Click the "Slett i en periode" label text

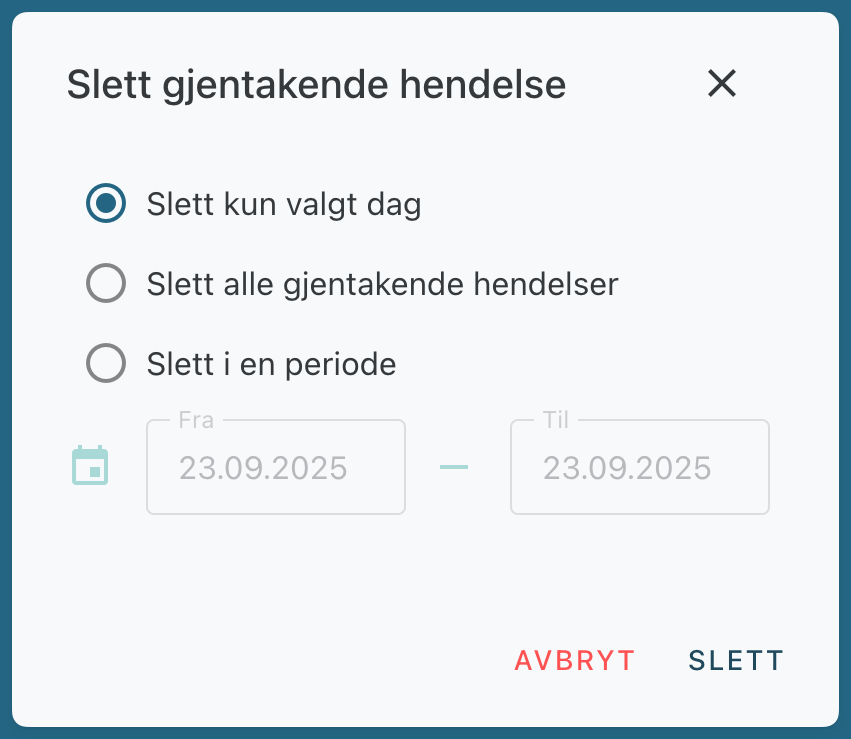click(x=271, y=363)
